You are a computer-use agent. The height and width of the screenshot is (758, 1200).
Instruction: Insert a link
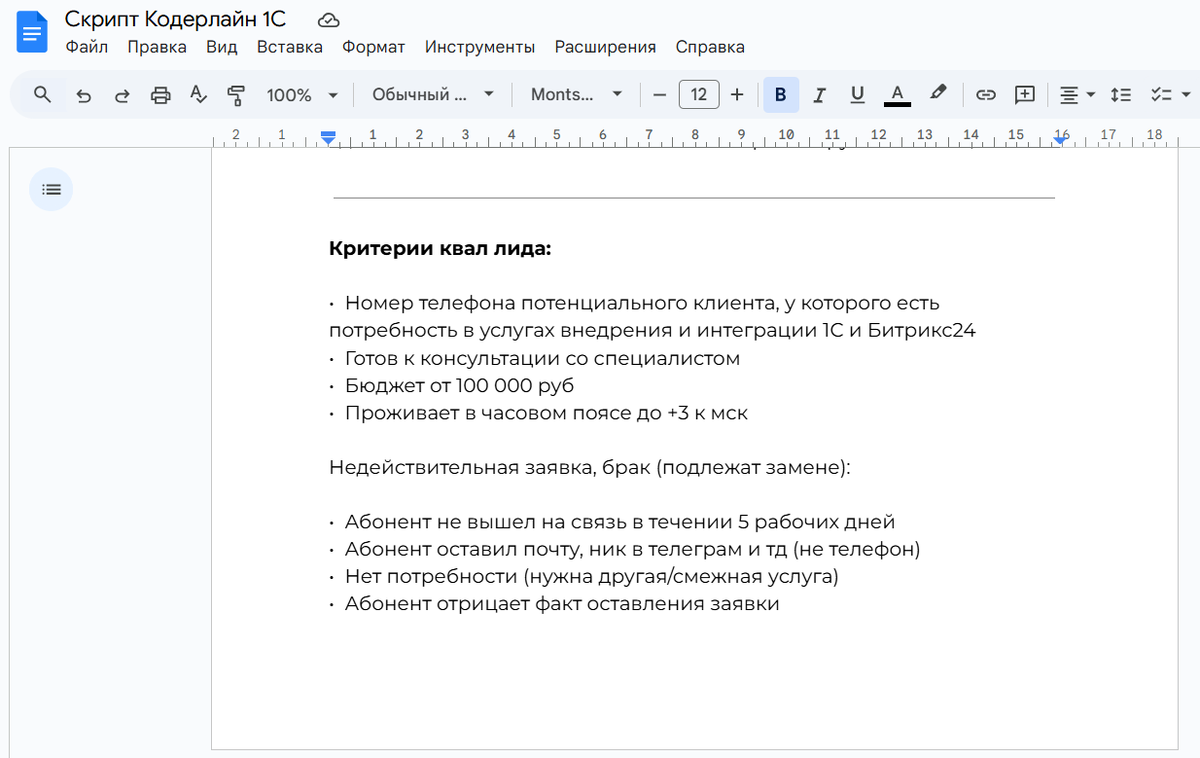click(x=985, y=94)
